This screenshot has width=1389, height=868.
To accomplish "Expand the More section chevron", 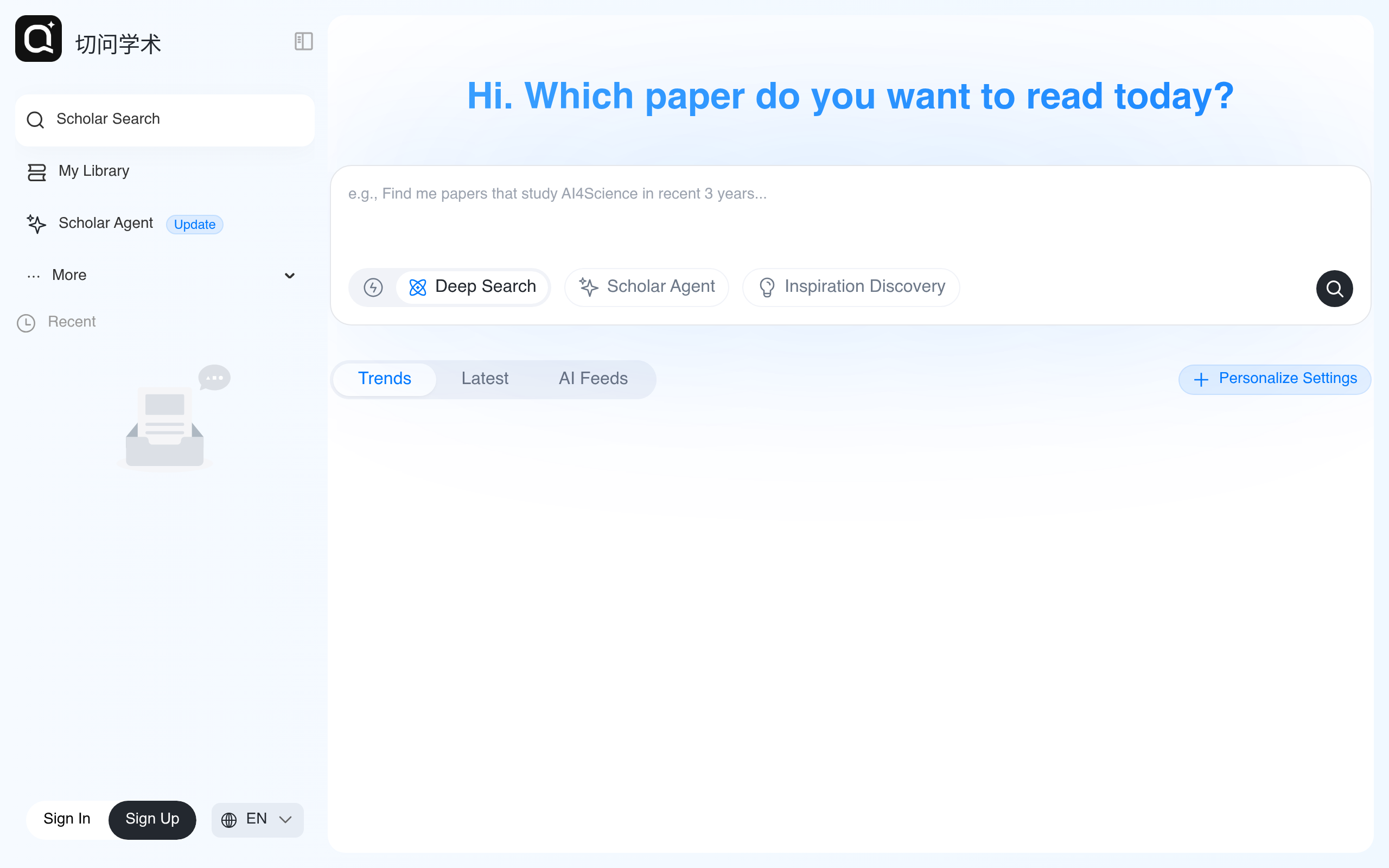I will (290, 276).
